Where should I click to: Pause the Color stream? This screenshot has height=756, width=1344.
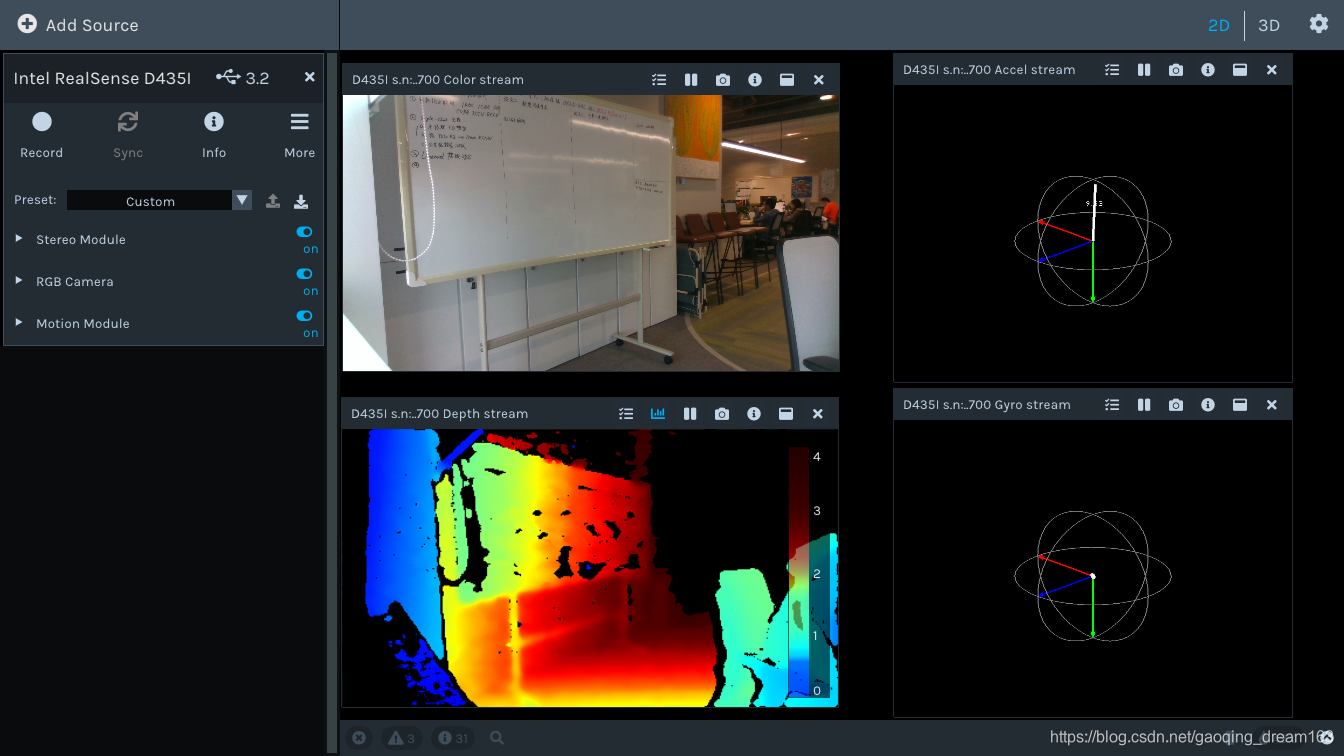pyautogui.click(x=691, y=80)
